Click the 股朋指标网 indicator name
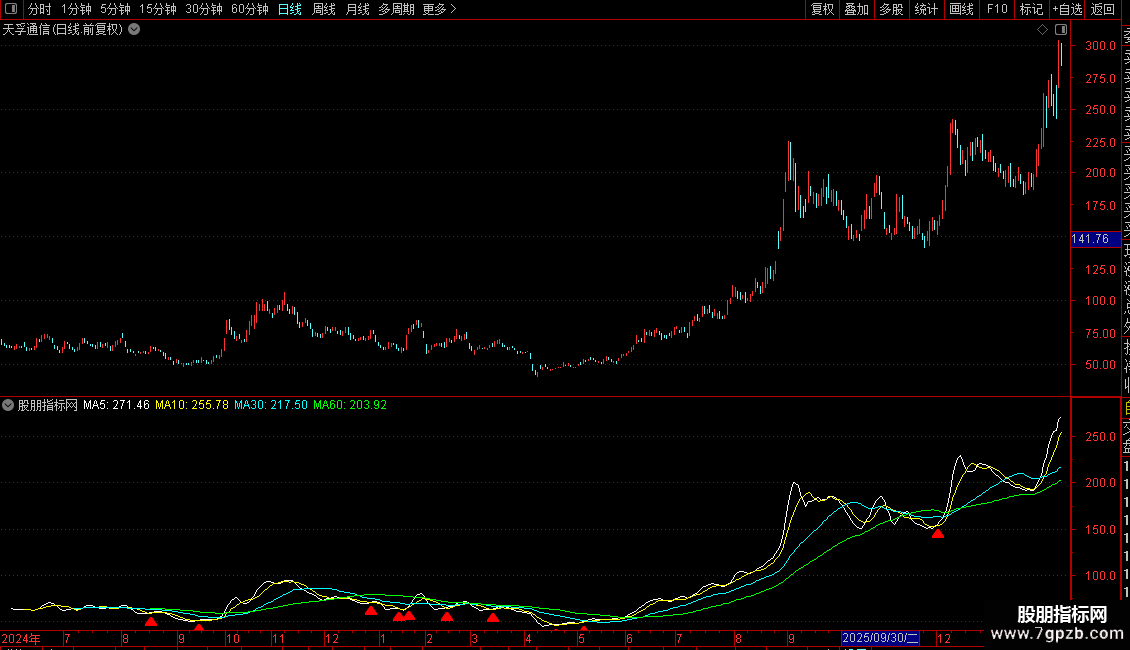Screen dimensions: 1130x650 click(48, 405)
